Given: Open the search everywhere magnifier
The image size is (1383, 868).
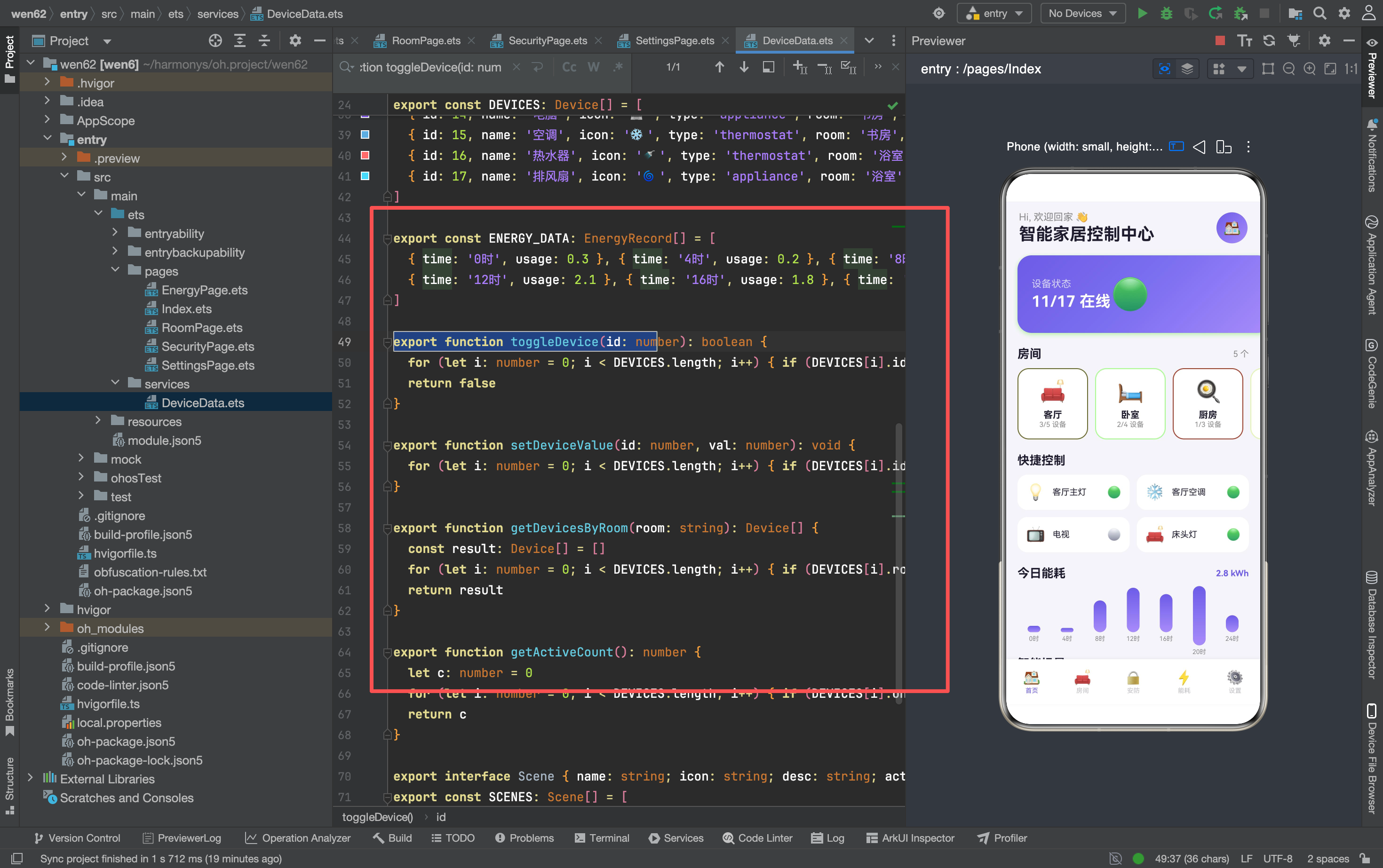Looking at the screenshot, I should tap(1319, 13).
